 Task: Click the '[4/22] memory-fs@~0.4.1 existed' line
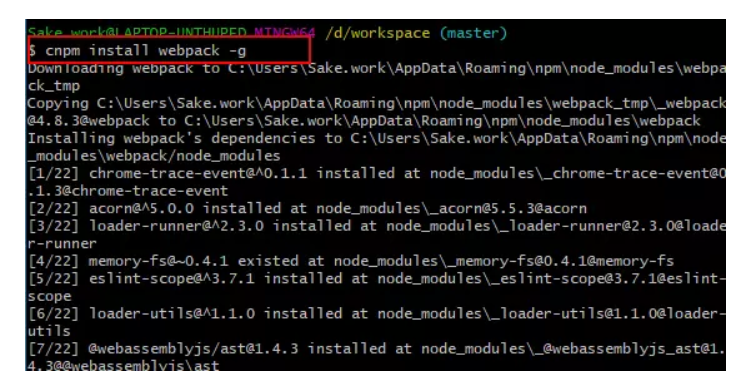coord(351,261)
